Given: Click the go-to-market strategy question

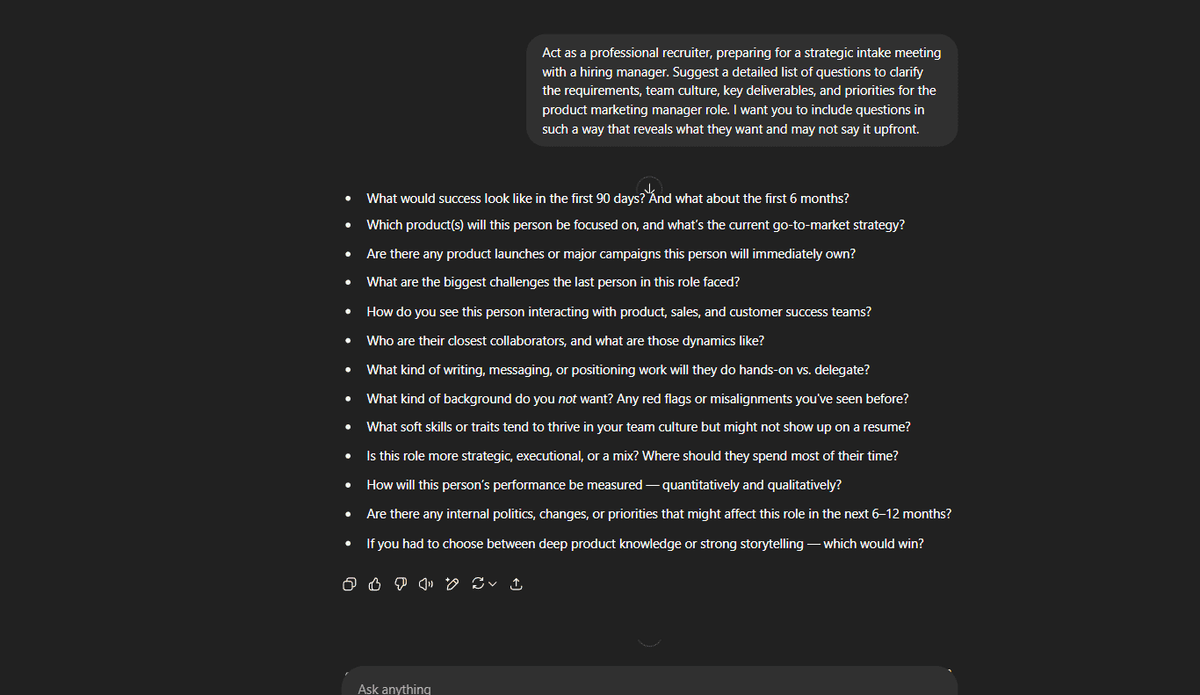Looking at the screenshot, I should pos(635,224).
